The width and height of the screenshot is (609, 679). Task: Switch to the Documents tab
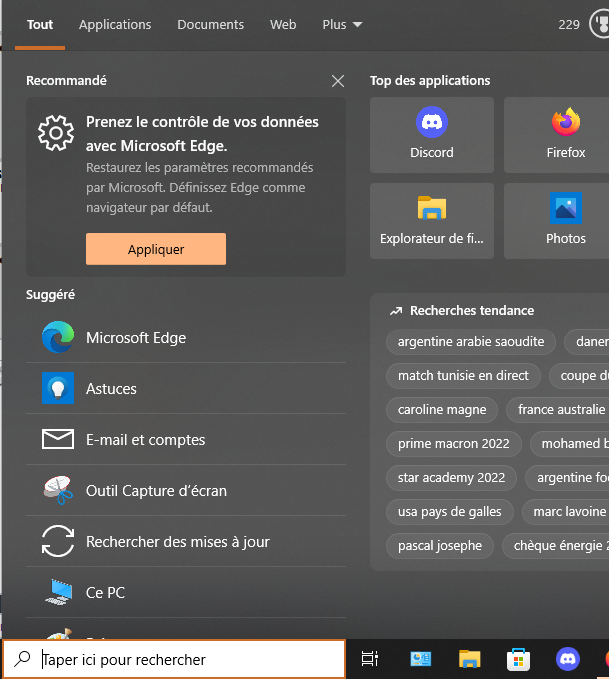pos(210,24)
